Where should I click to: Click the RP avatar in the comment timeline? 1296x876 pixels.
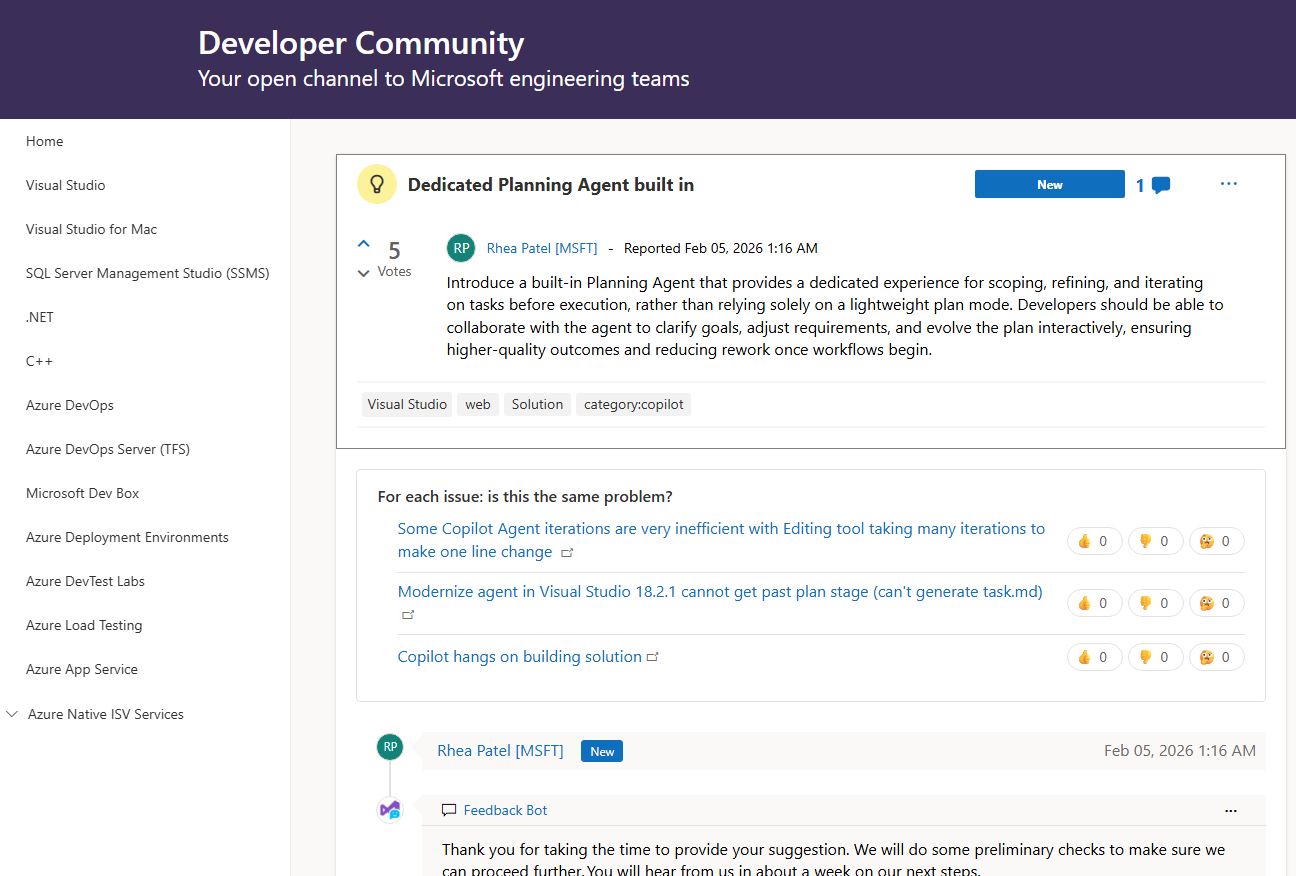390,747
